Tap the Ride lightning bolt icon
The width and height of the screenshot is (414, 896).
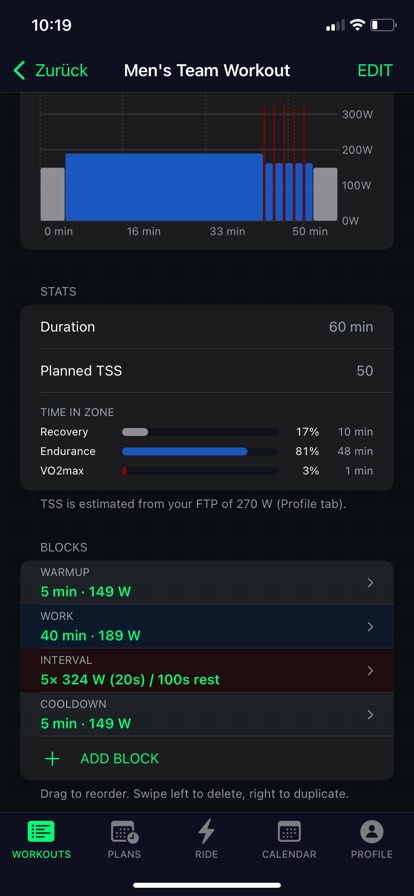tap(206, 831)
